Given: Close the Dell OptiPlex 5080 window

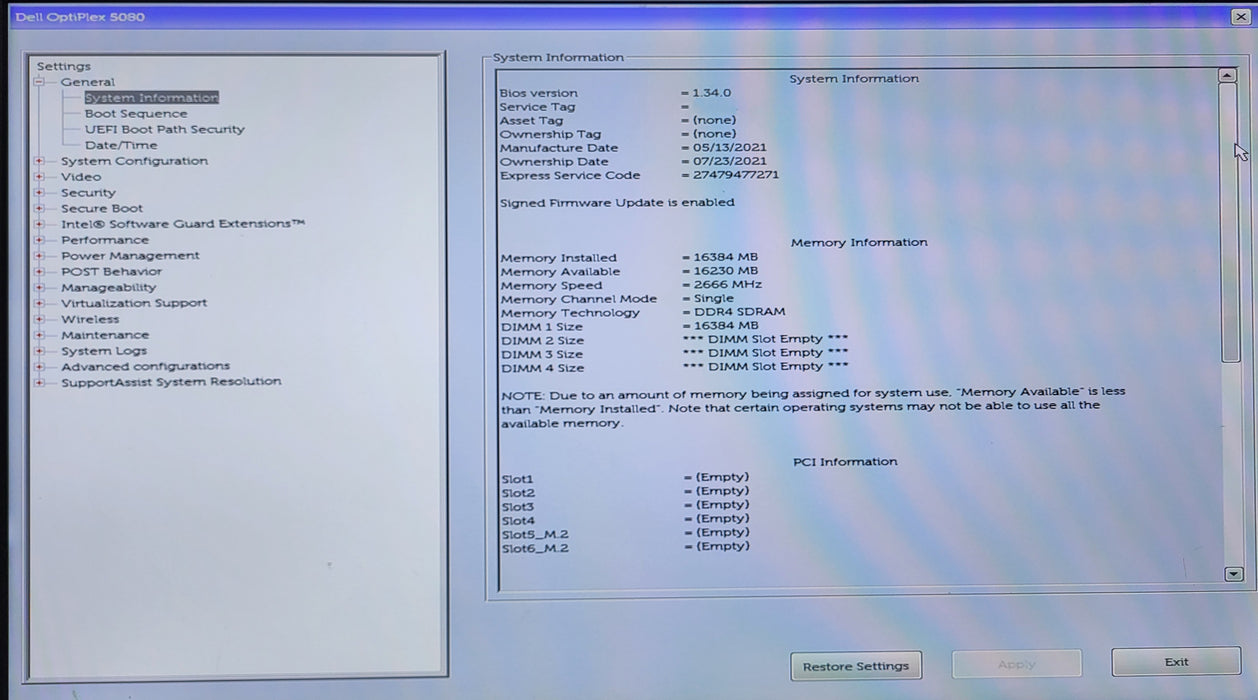Looking at the screenshot, I should click(1240, 17).
